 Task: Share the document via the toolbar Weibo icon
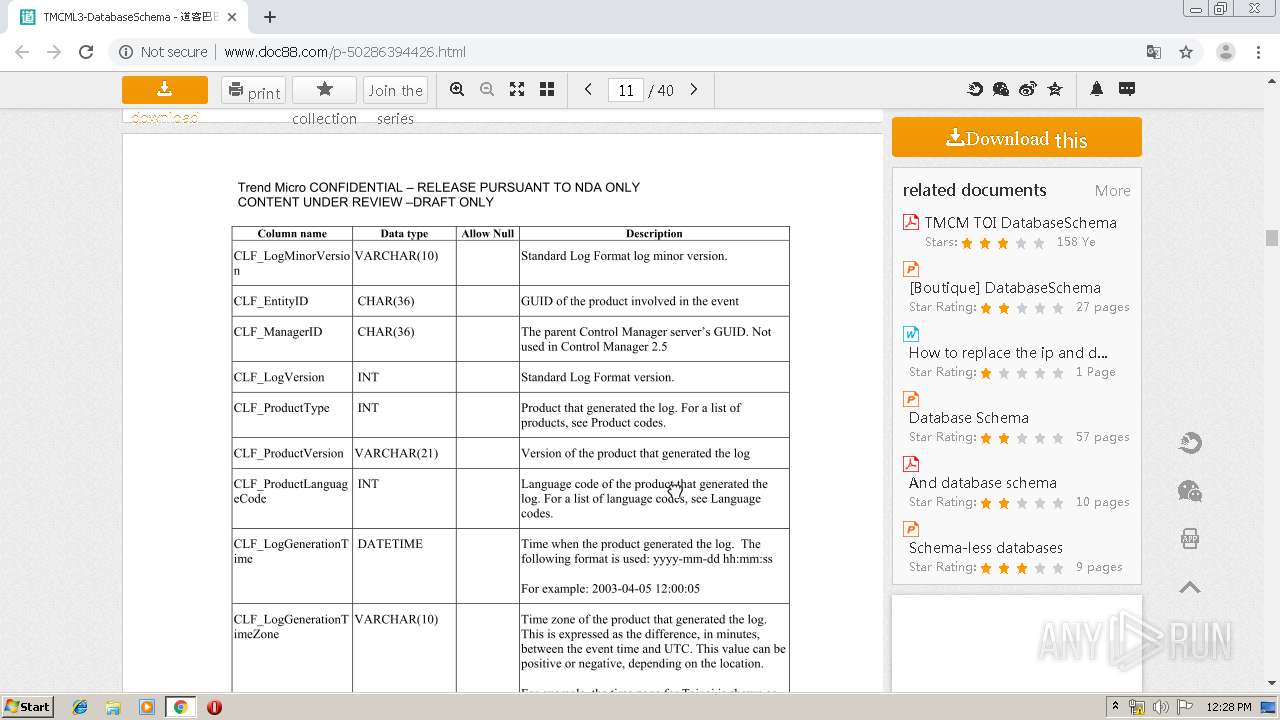point(1028,89)
